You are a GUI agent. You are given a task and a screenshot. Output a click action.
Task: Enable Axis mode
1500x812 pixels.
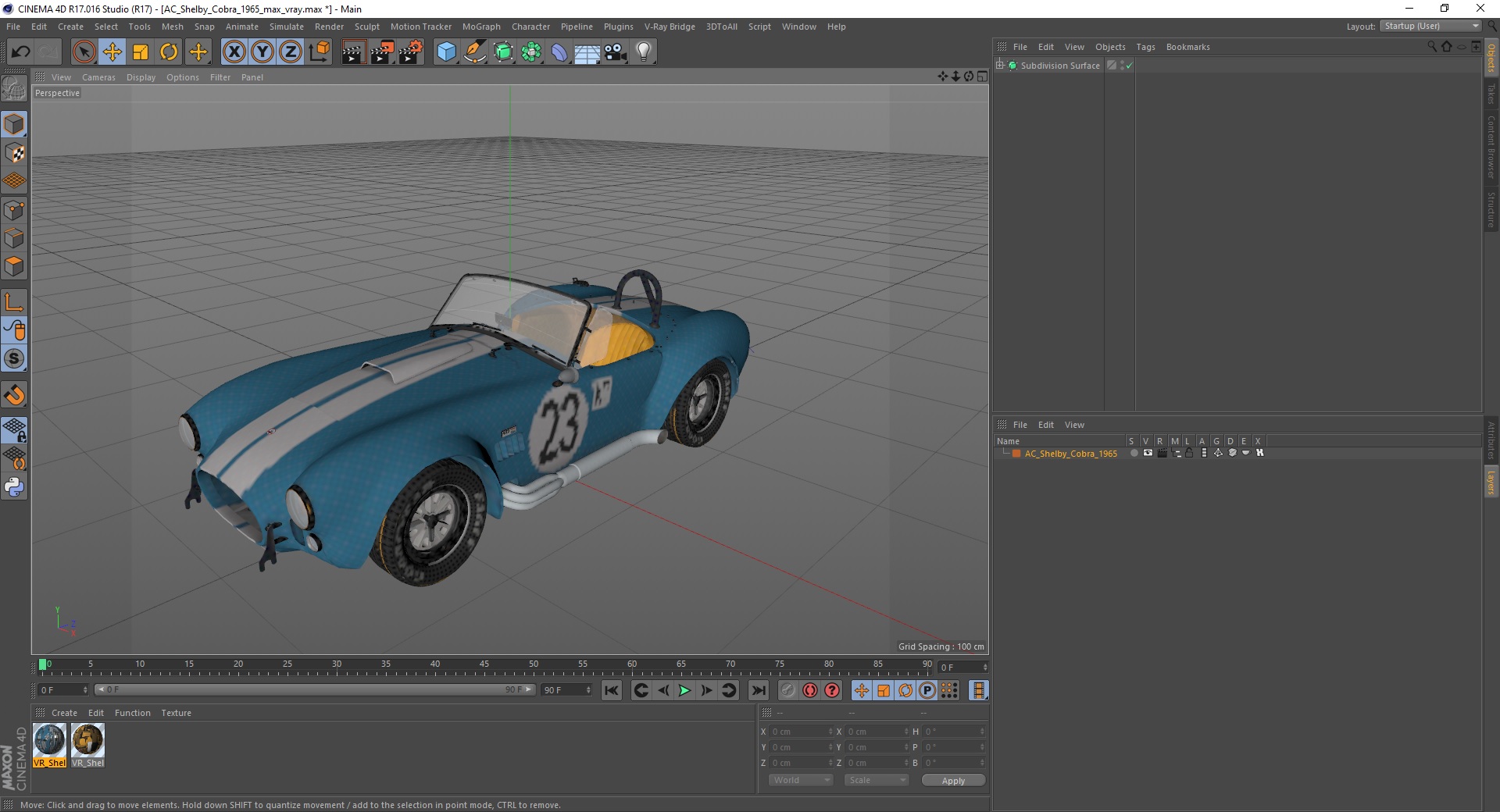pyautogui.click(x=14, y=302)
